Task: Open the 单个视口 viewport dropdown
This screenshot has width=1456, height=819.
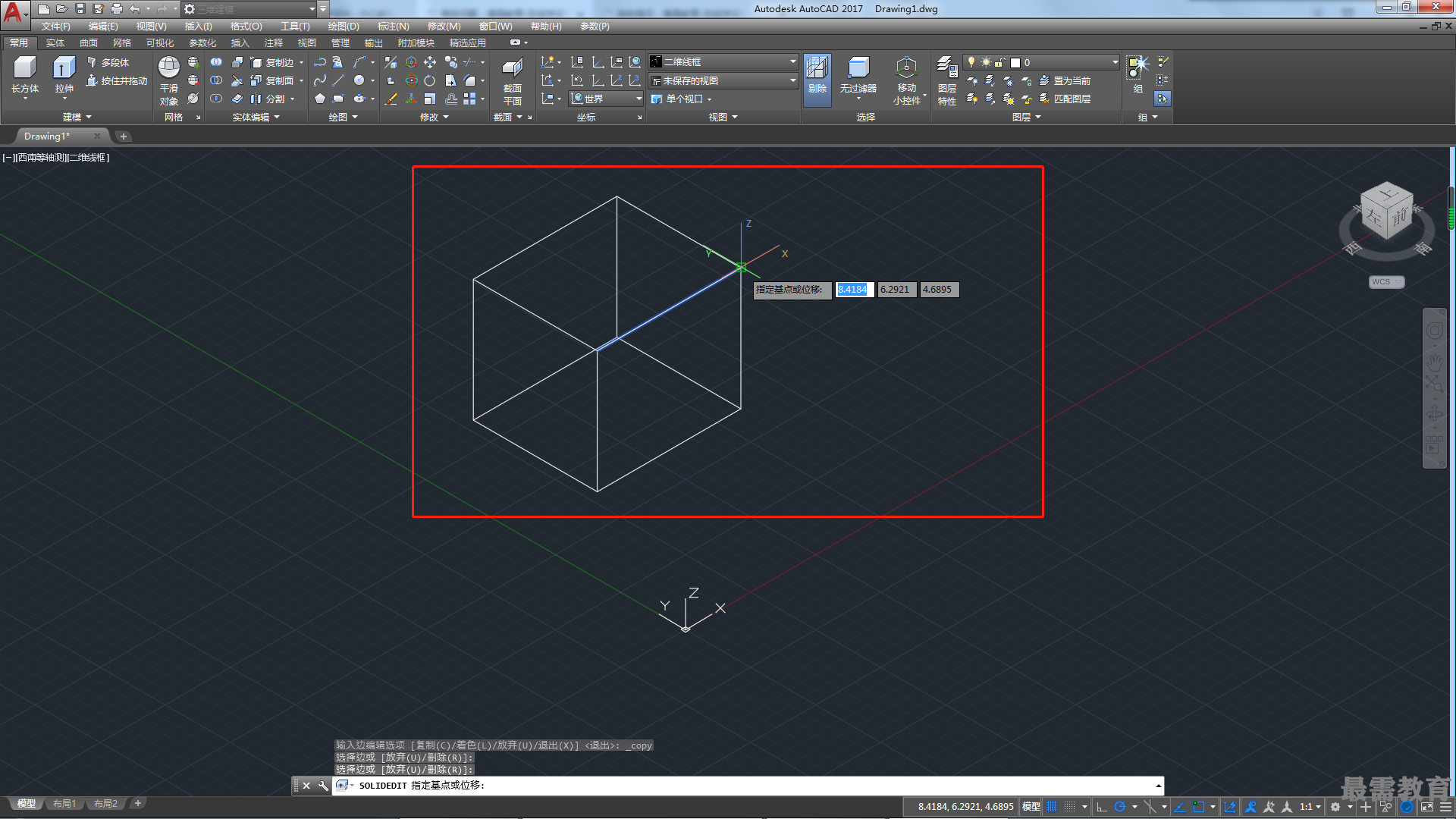Action: pos(682,99)
